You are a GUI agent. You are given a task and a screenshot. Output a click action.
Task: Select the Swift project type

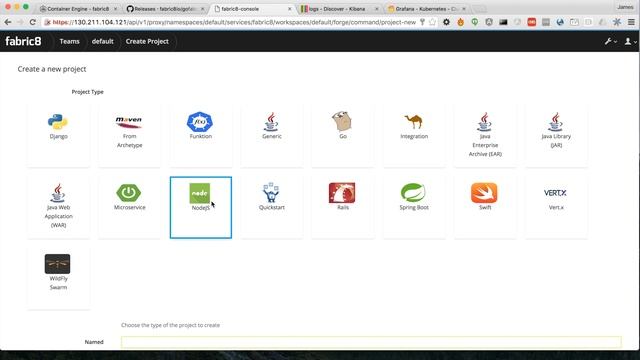click(x=485, y=207)
